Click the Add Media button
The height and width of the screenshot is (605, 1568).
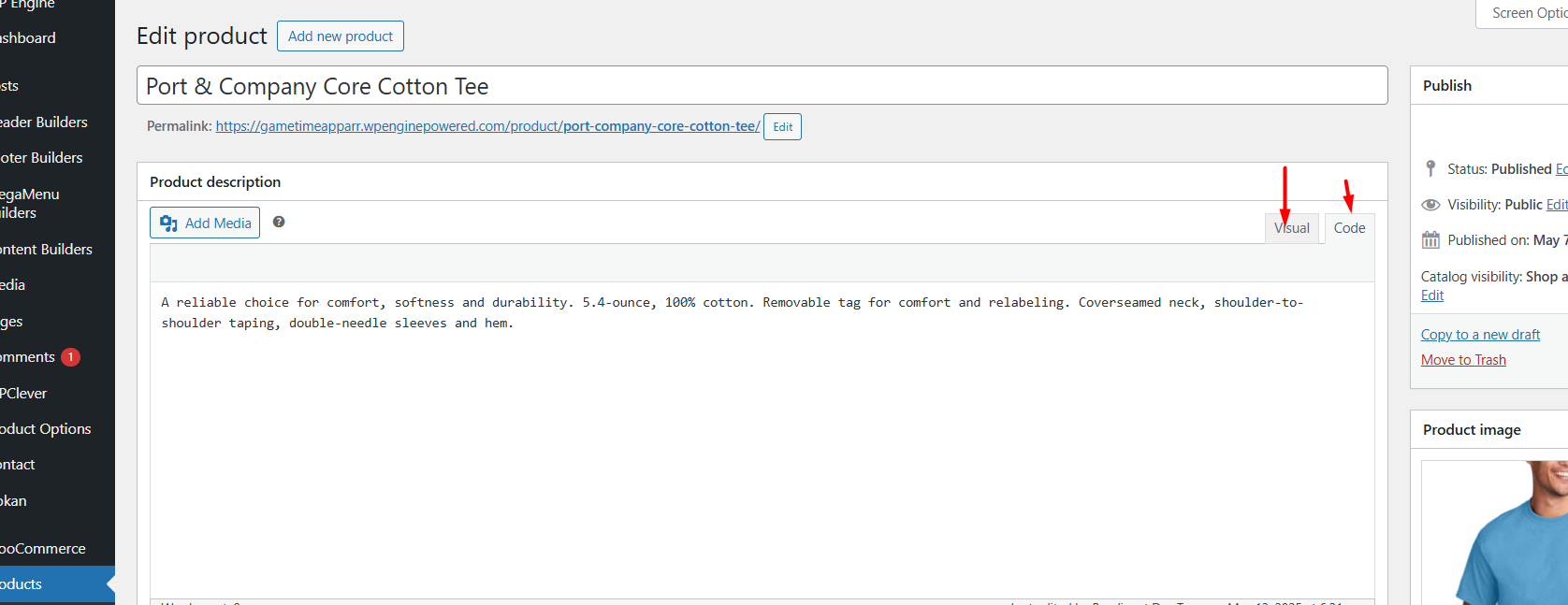[x=205, y=223]
